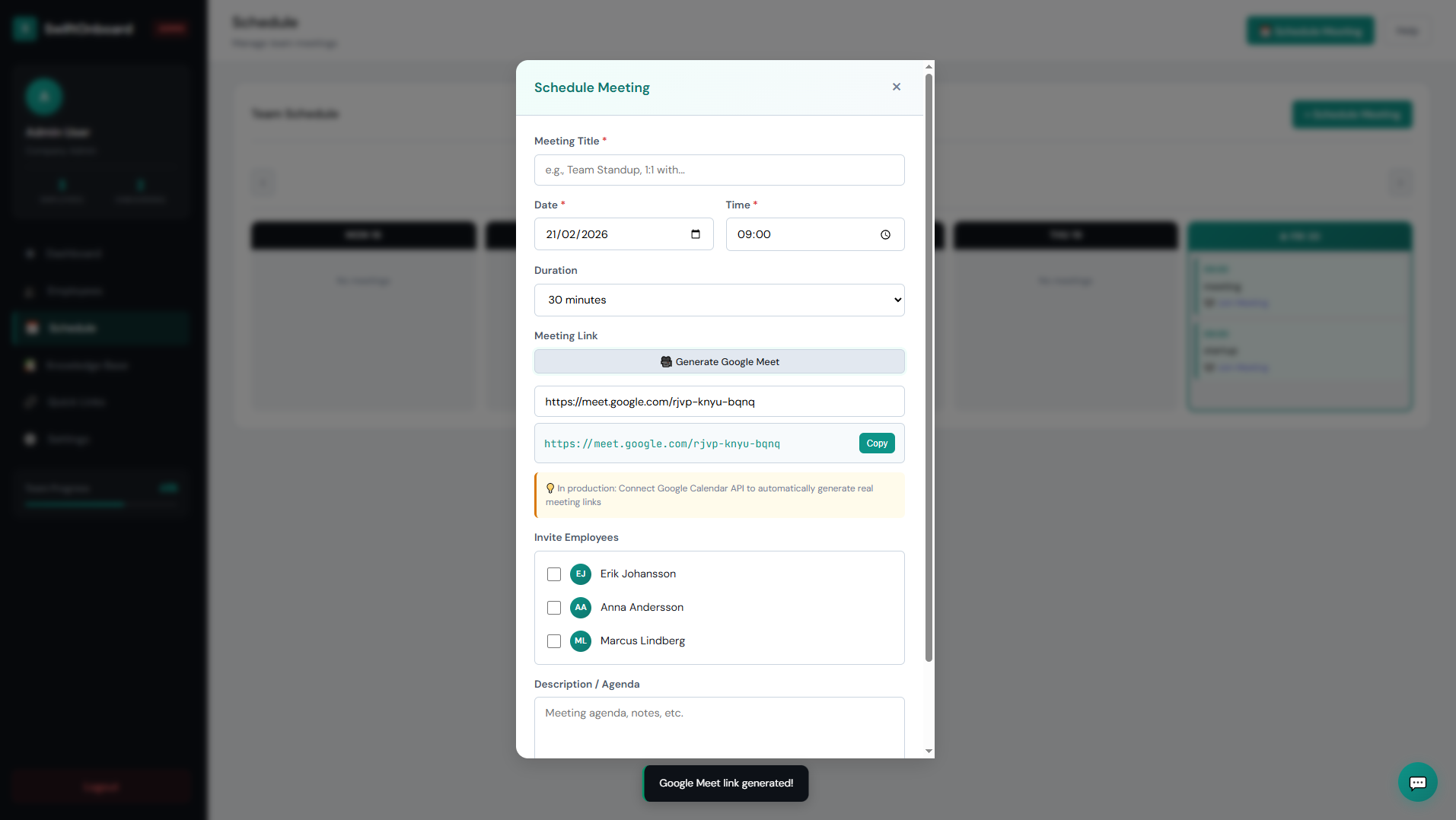
Task: Open the time picker clock icon
Action: coord(885,235)
